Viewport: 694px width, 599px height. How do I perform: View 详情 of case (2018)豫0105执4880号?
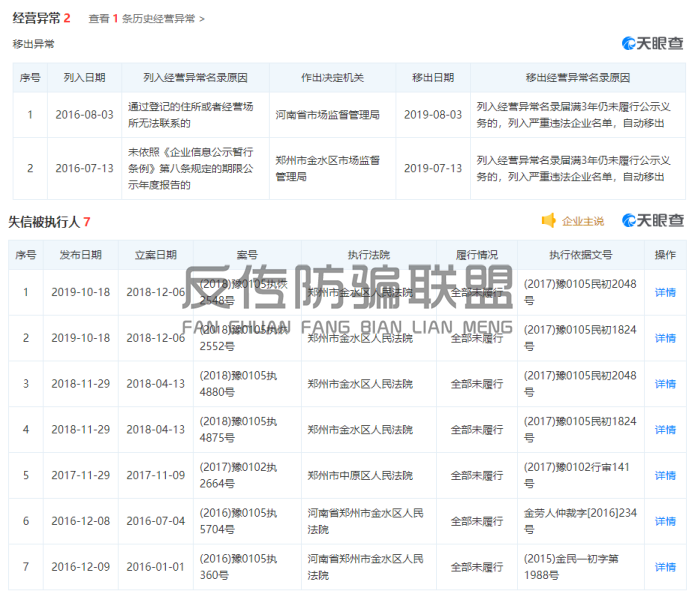tap(664, 384)
